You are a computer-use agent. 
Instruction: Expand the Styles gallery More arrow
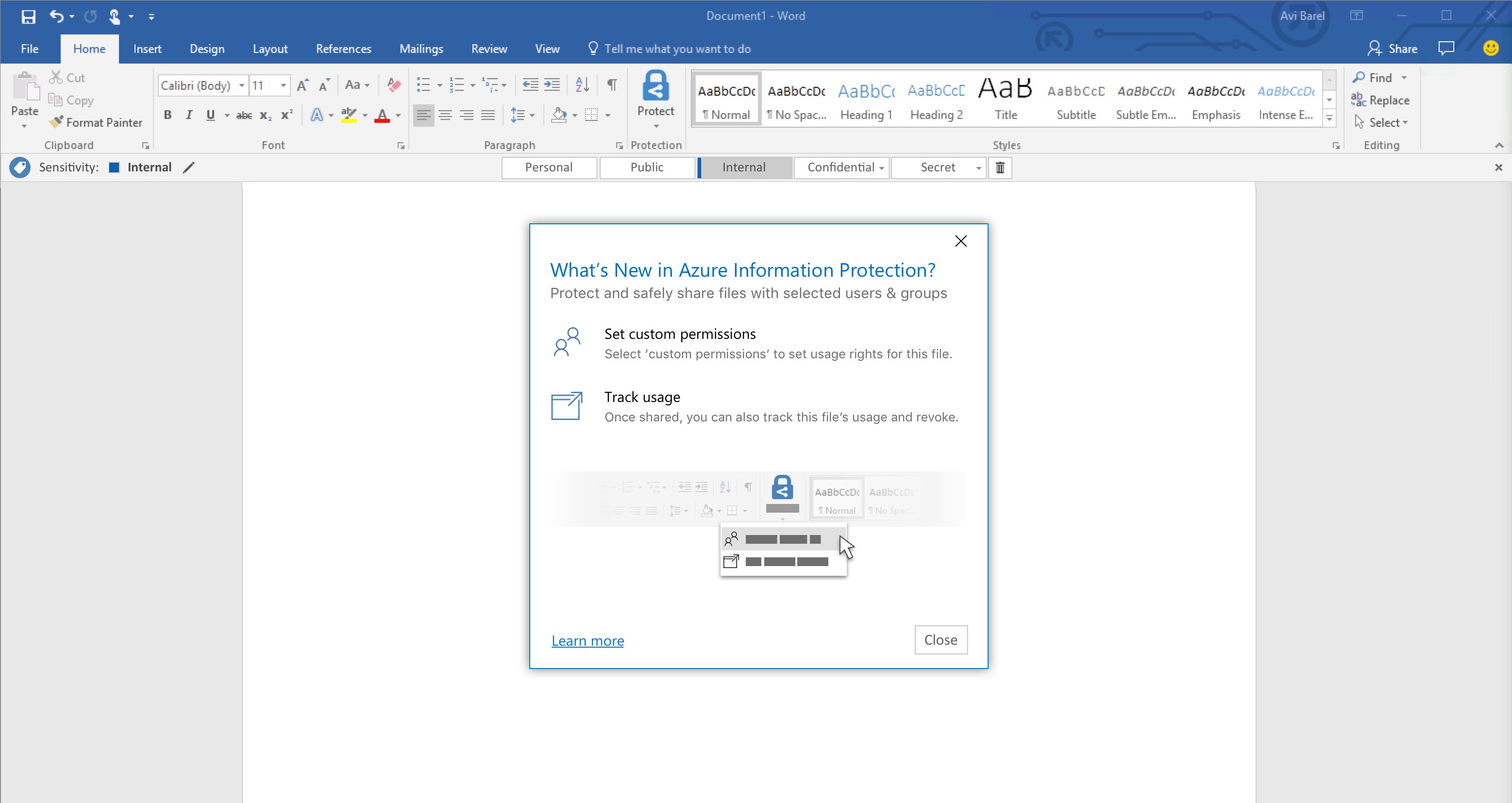pos(1329,118)
